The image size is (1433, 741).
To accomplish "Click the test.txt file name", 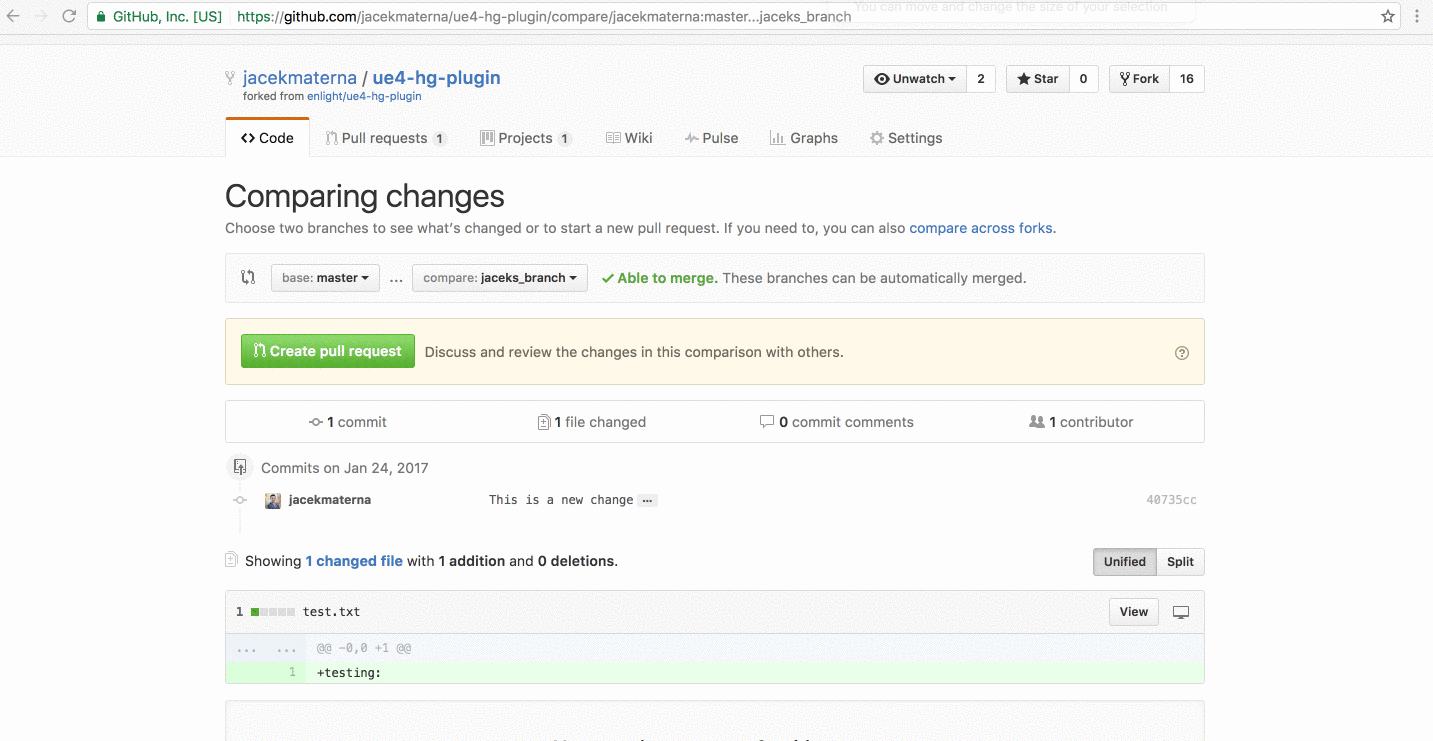I will [x=332, y=612].
